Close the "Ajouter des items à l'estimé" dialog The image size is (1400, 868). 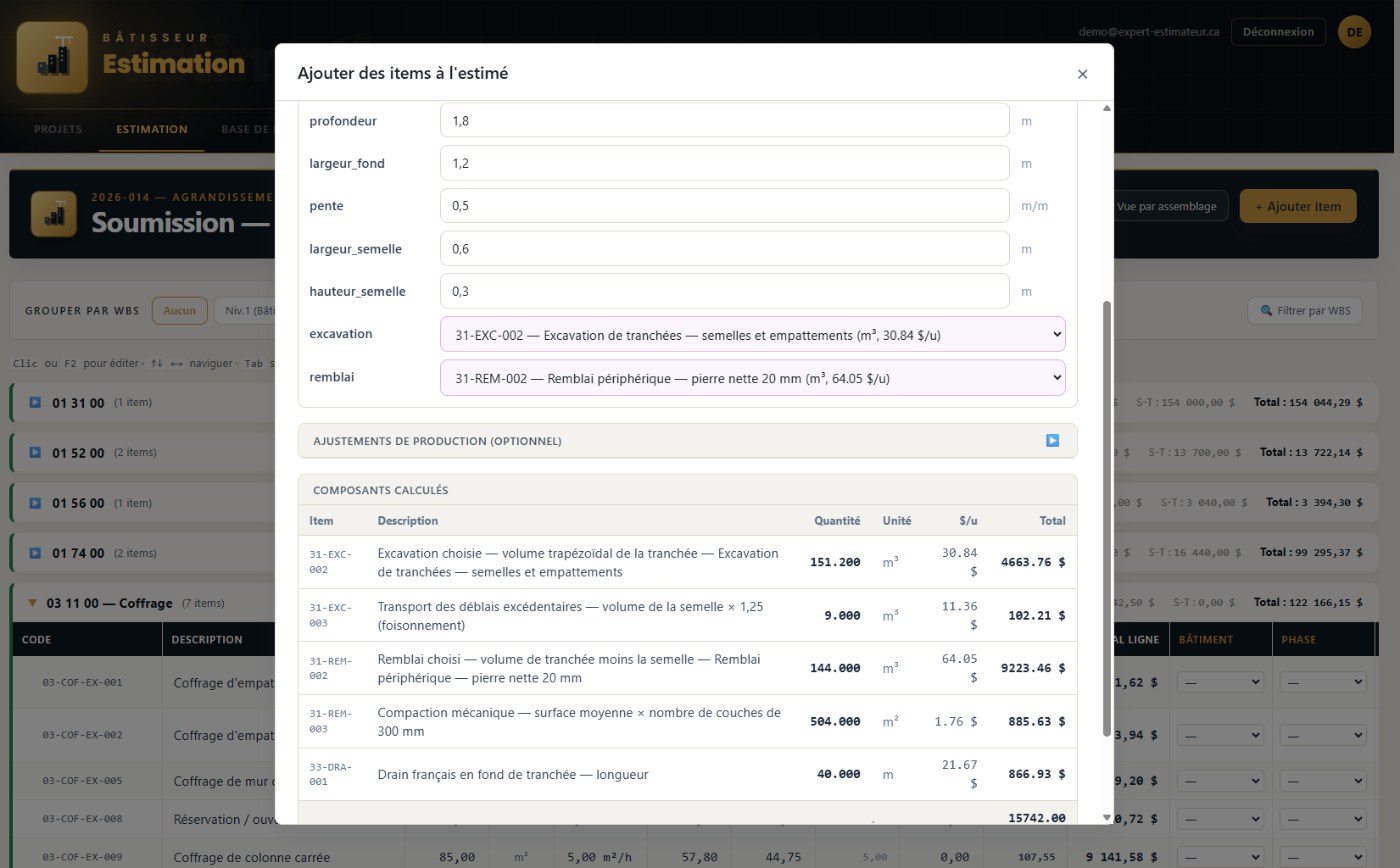(x=1082, y=74)
